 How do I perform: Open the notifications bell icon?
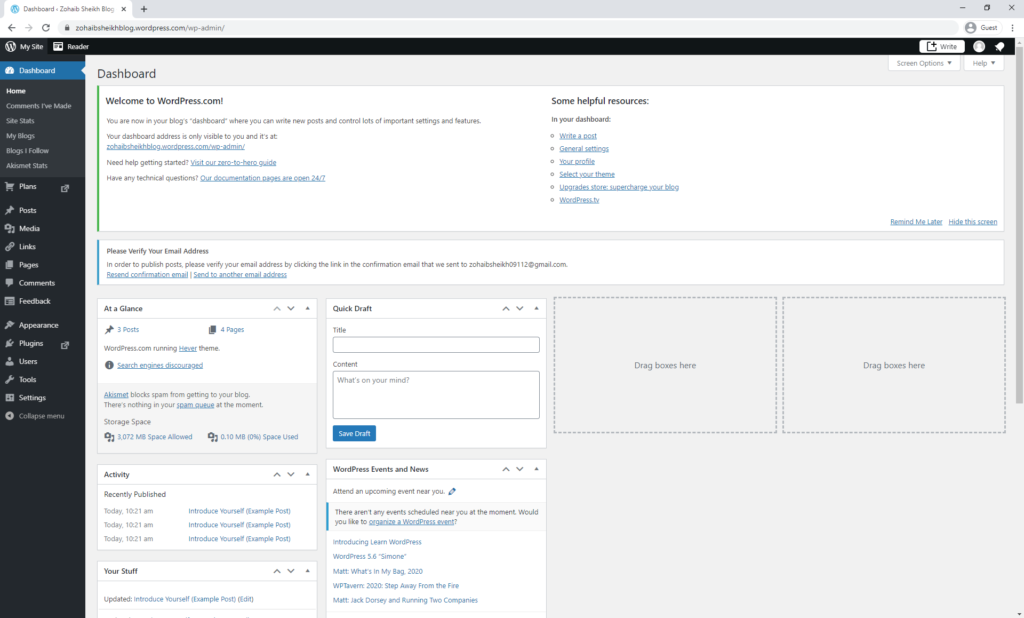pos(999,46)
